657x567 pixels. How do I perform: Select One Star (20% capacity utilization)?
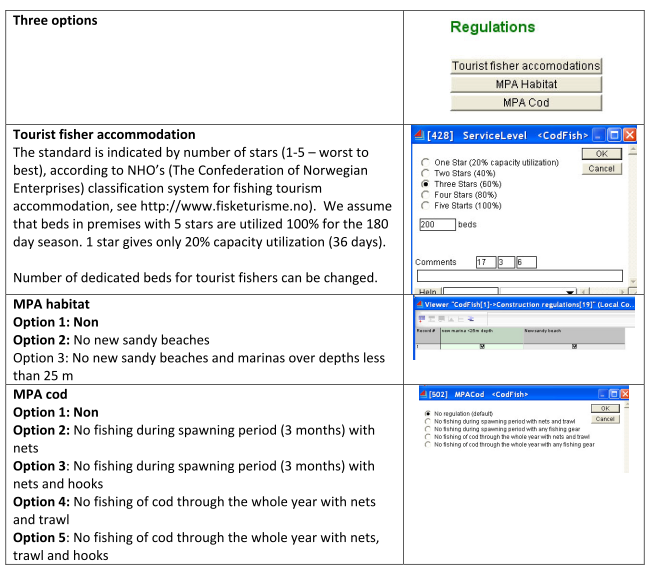click(425, 162)
